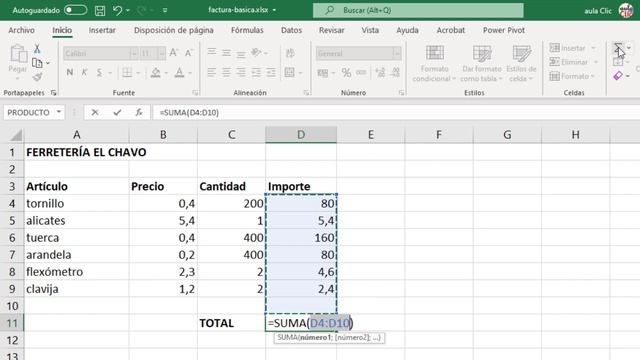
Task: Switch to the Fórmulas tab
Action: tap(247, 30)
